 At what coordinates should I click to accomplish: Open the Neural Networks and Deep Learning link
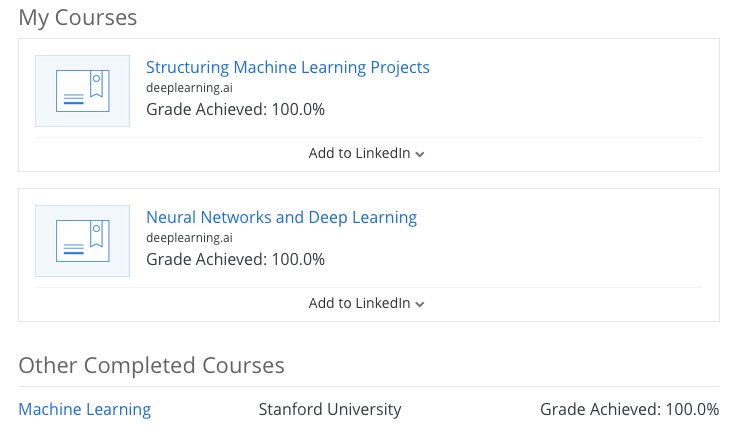point(281,218)
